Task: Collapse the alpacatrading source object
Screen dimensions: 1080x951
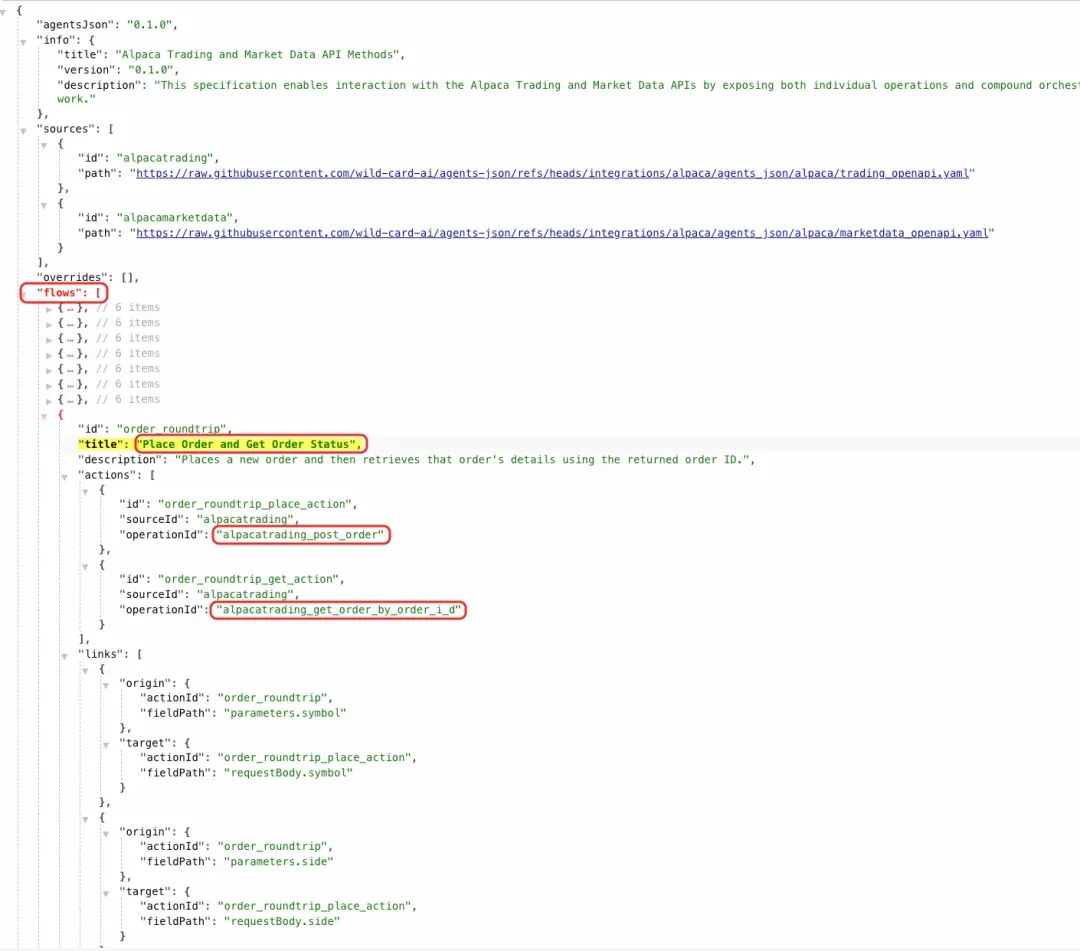Action: pos(44,145)
